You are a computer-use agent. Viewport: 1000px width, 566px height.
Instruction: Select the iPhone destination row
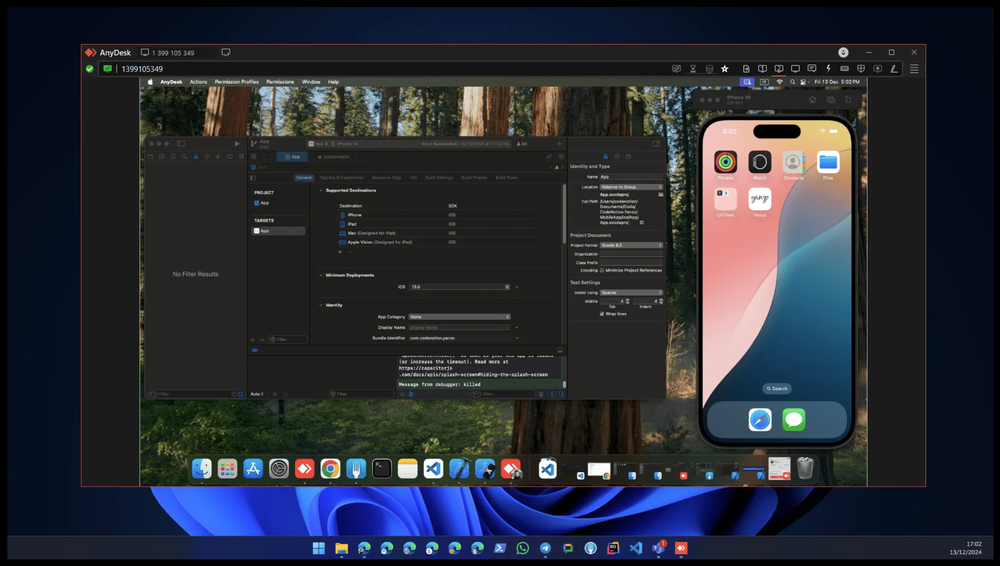436,215
